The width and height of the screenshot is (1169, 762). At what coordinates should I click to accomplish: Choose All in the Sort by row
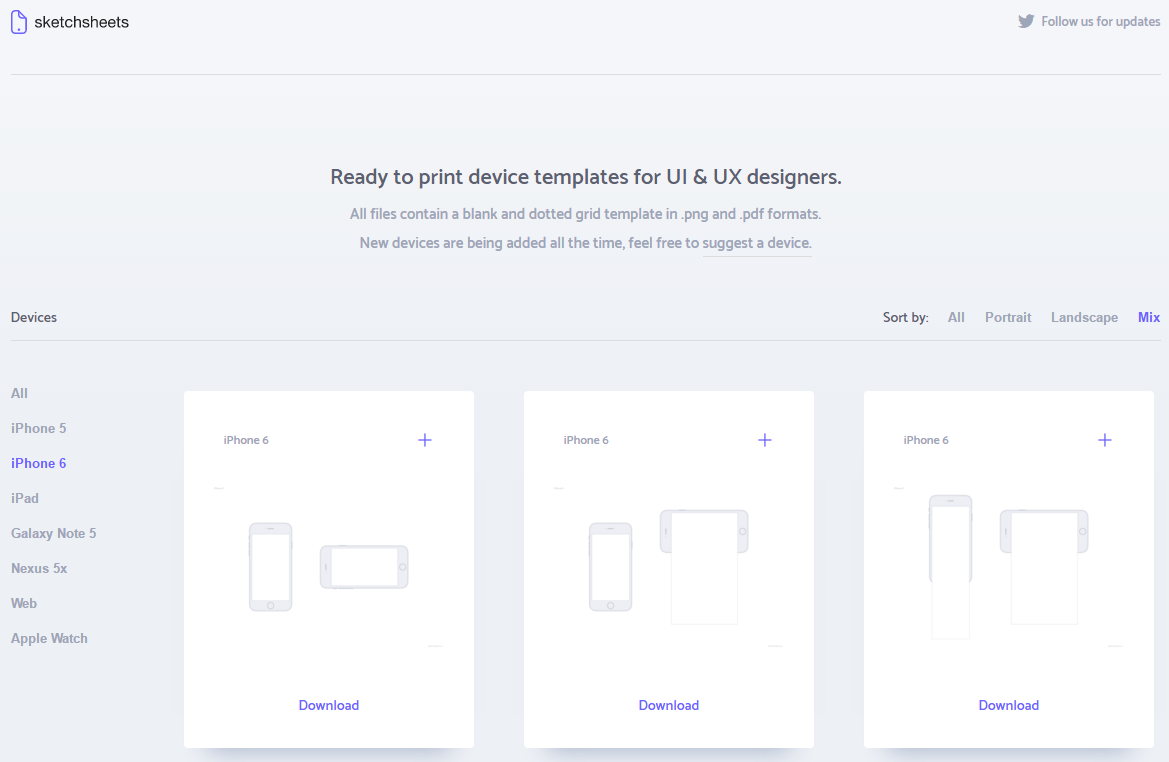956,317
